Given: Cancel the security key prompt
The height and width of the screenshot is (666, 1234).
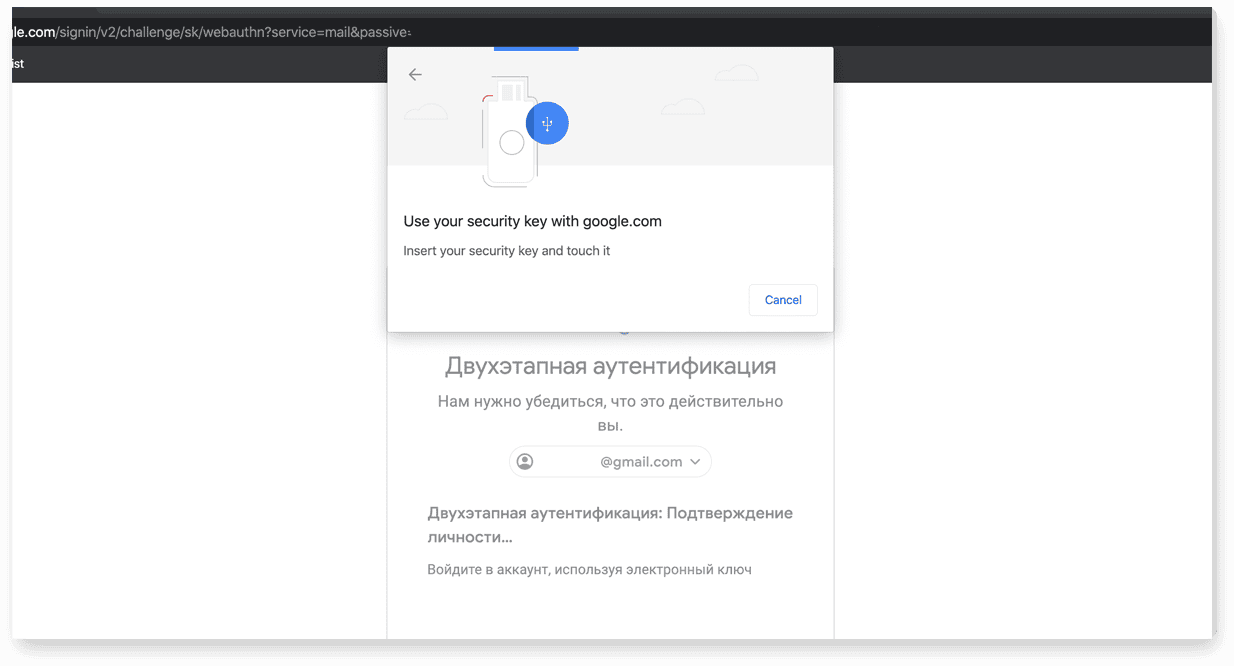Looking at the screenshot, I should pos(783,300).
